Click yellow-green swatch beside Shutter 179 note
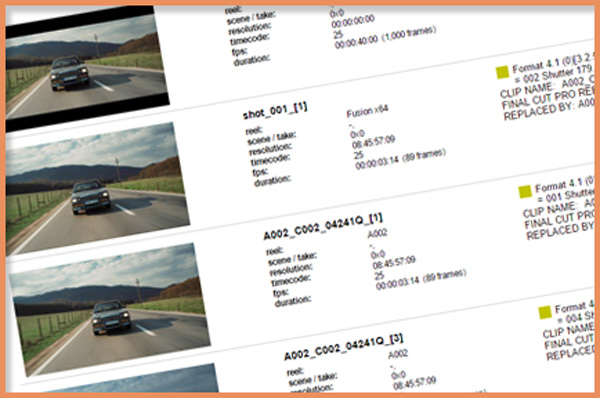This screenshot has height=398, width=600. pos(502,72)
